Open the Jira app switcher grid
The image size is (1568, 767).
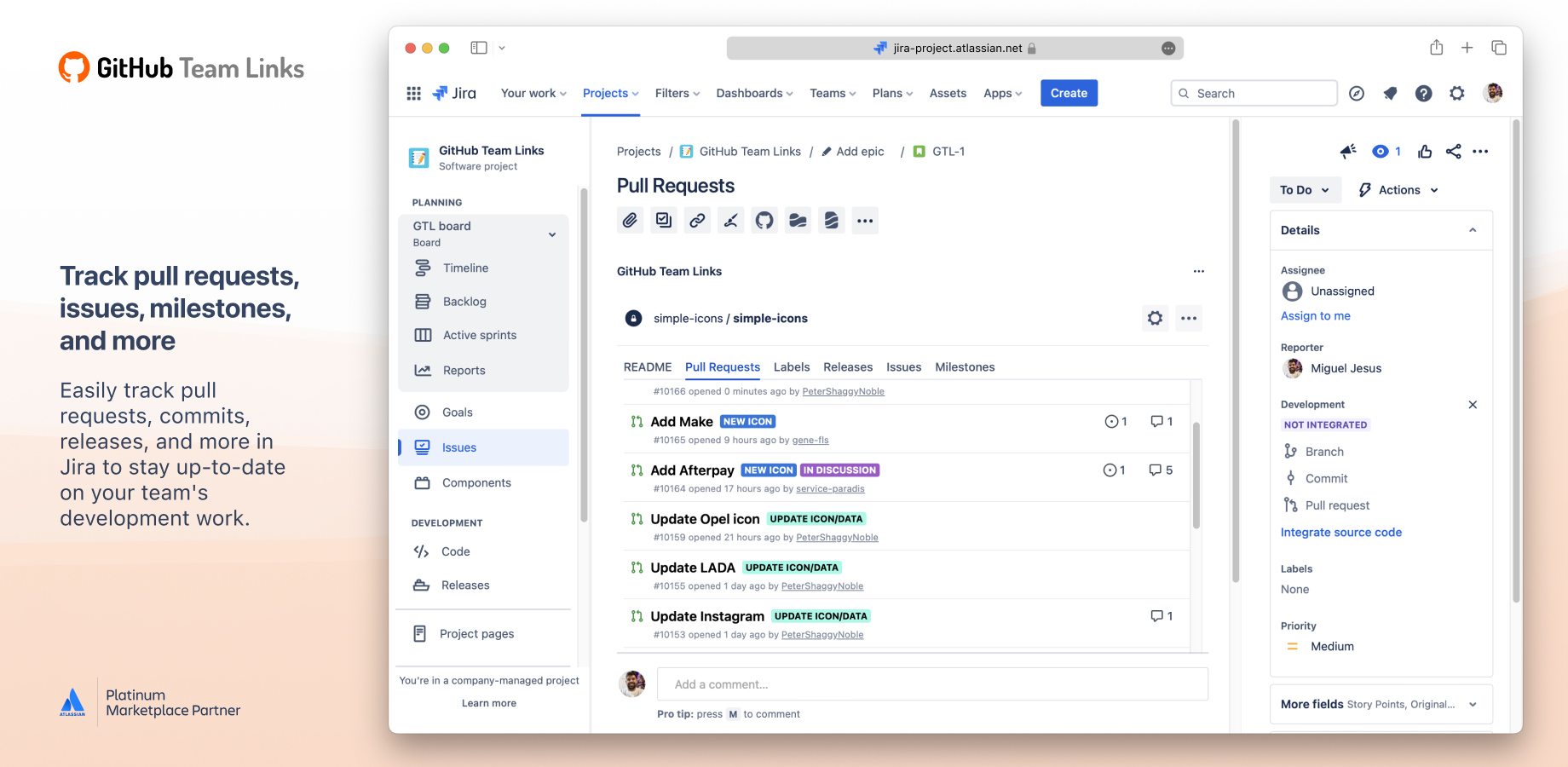click(414, 94)
